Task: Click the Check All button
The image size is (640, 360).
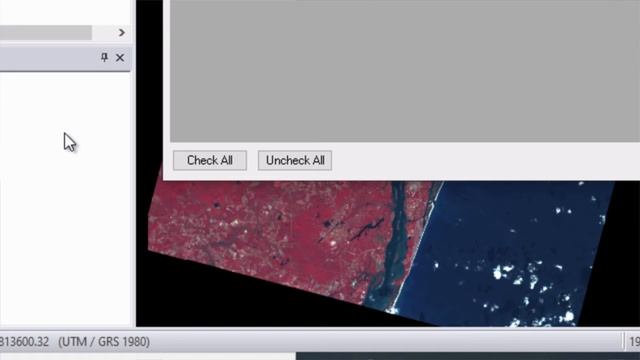Action: [210, 160]
